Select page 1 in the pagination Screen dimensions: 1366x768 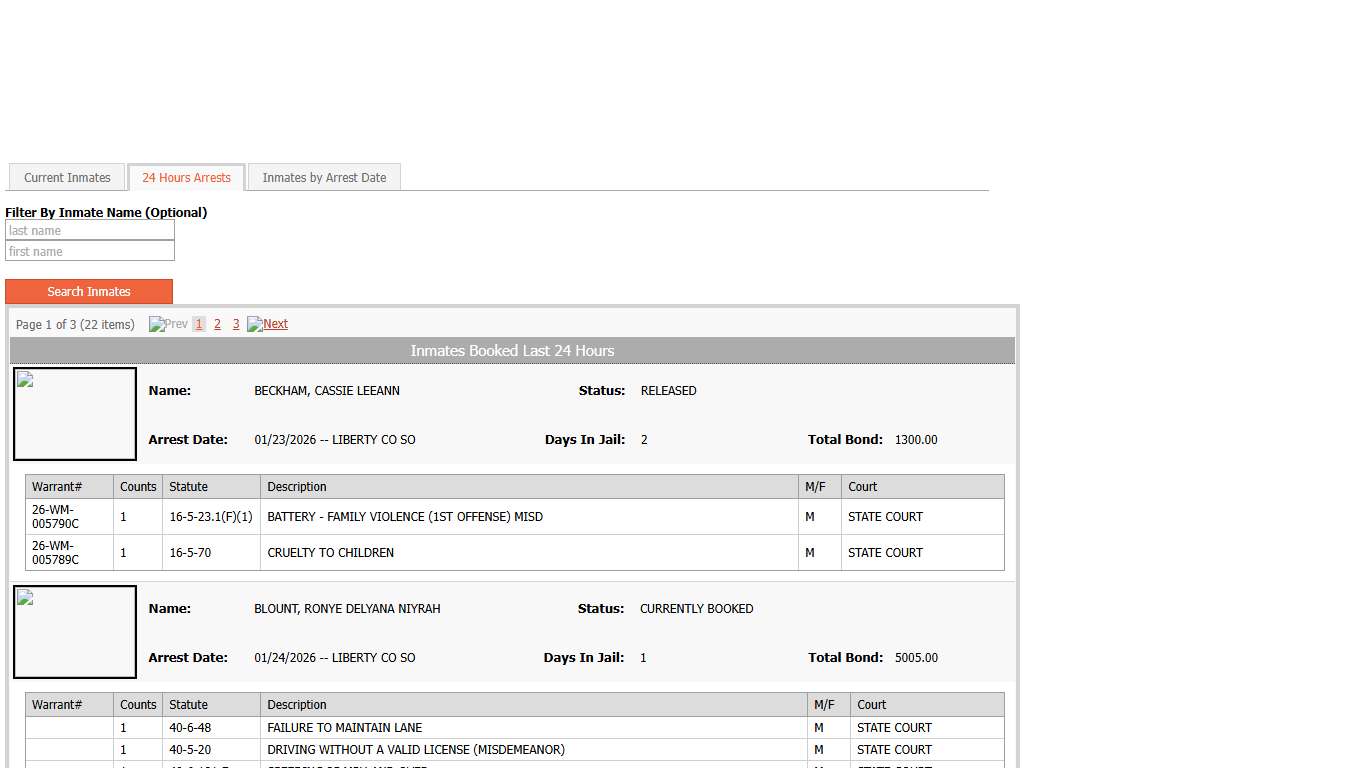point(199,324)
